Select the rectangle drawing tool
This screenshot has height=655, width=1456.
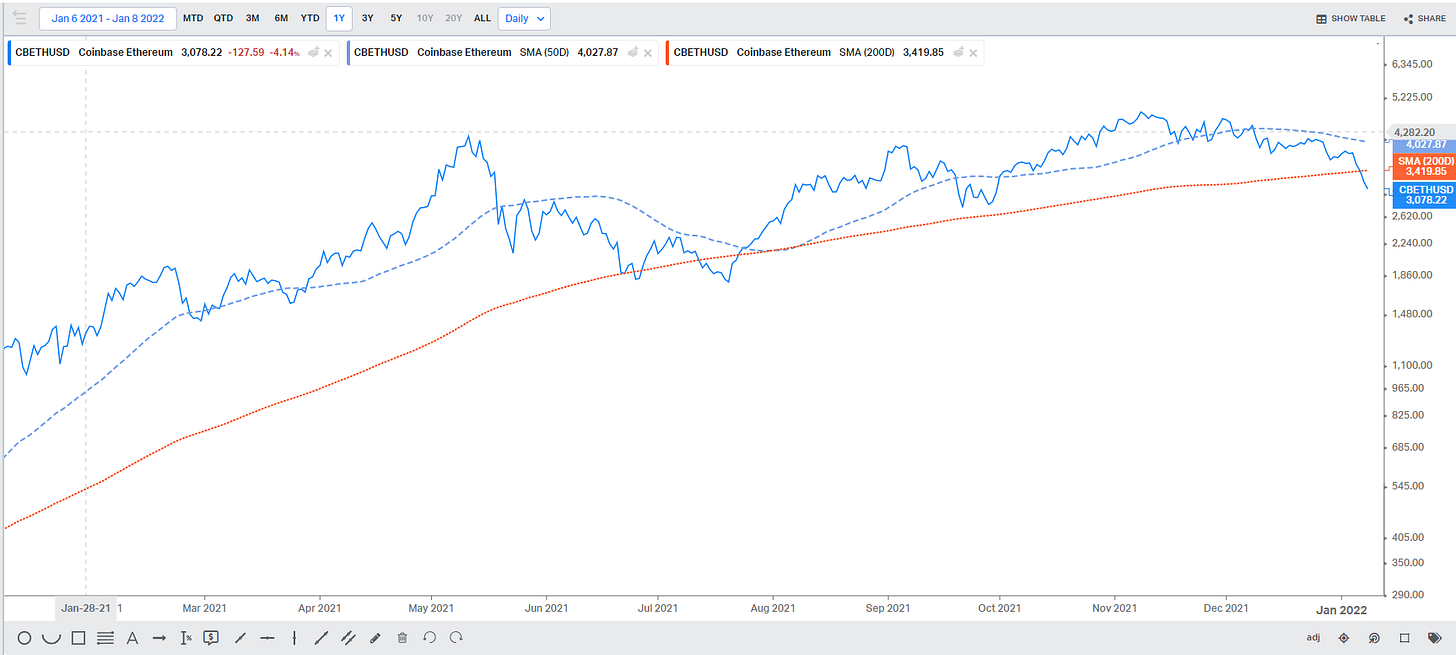78,637
